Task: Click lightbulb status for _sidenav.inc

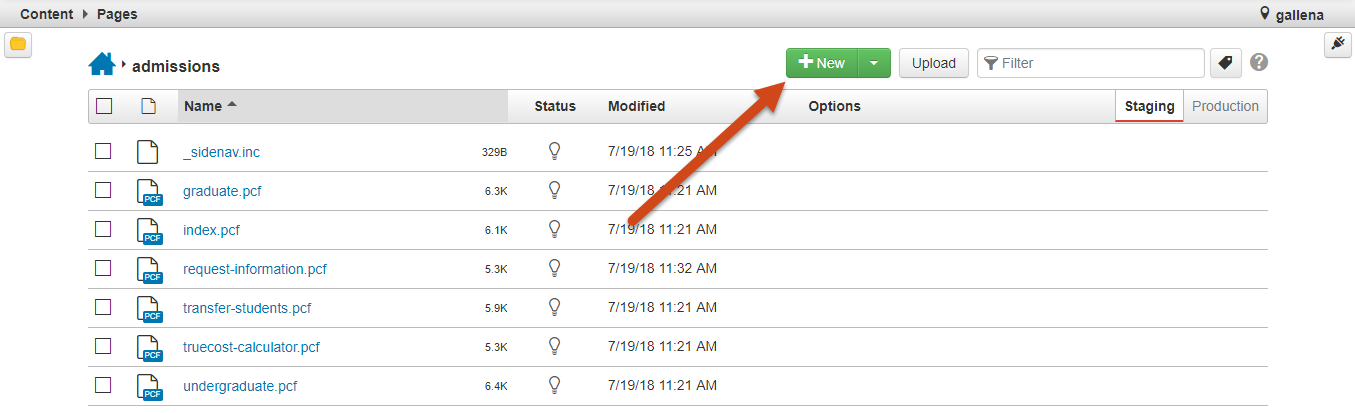Action: pyautogui.click(x=554, y=151)
